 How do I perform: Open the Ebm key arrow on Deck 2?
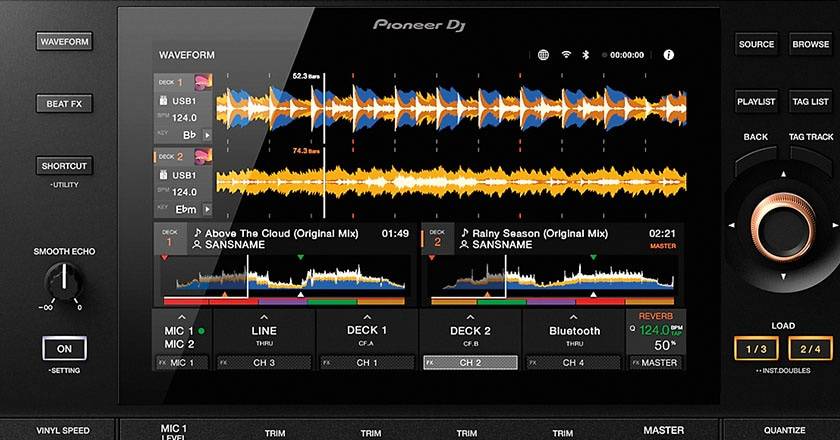(x=207, y=210)
